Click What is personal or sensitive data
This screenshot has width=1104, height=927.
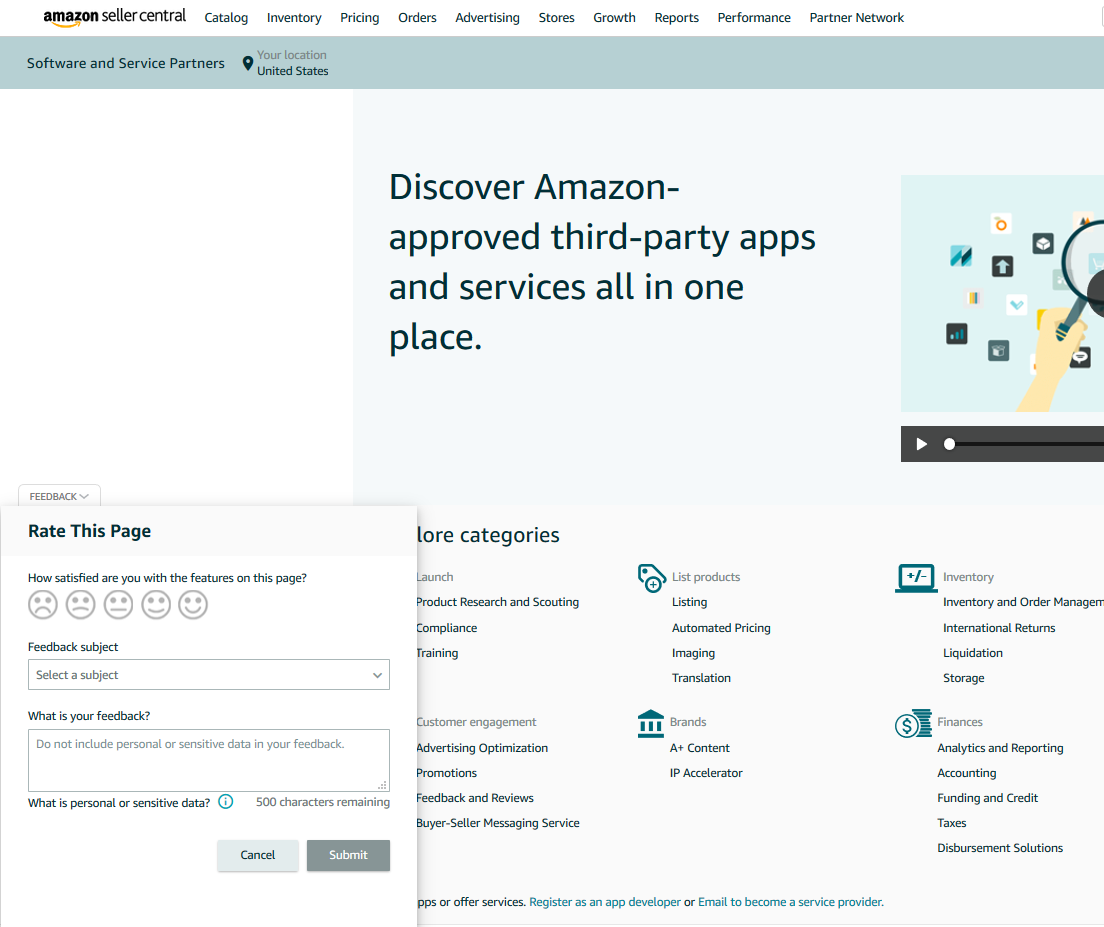(119, 803)
